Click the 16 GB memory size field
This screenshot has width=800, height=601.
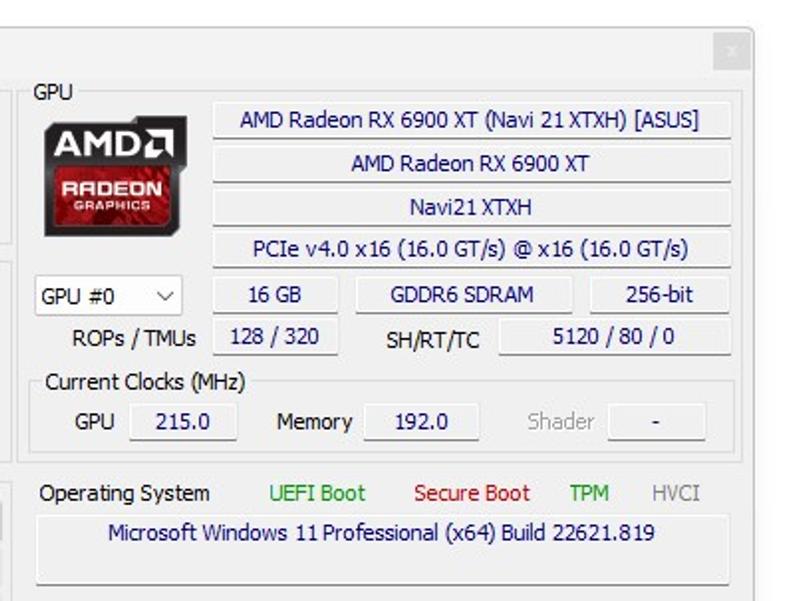coord(275,295)
